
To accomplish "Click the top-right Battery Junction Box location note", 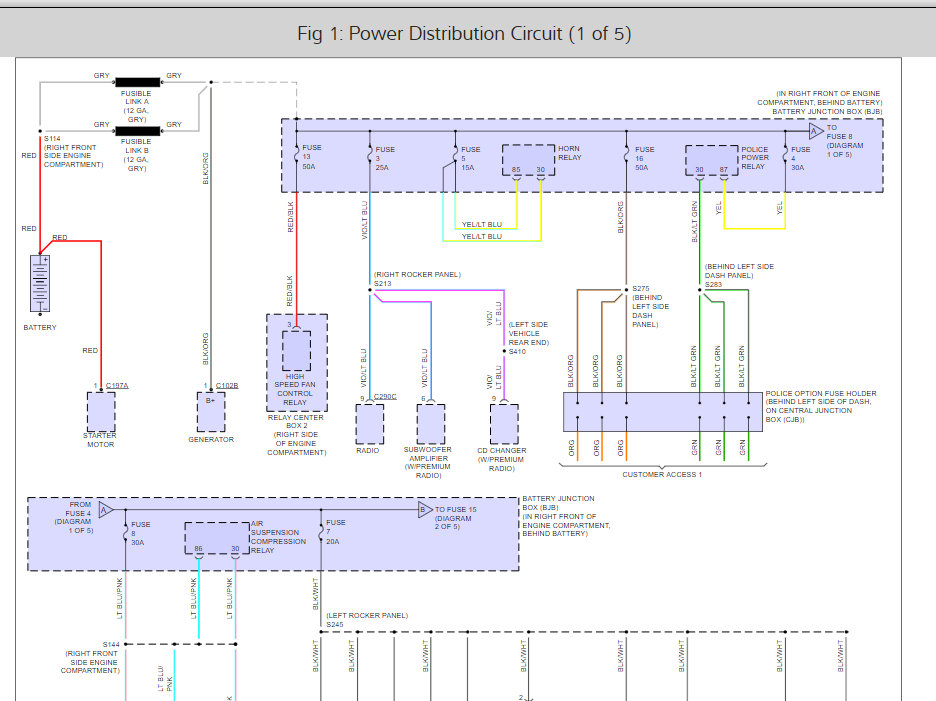I will 820,103.
